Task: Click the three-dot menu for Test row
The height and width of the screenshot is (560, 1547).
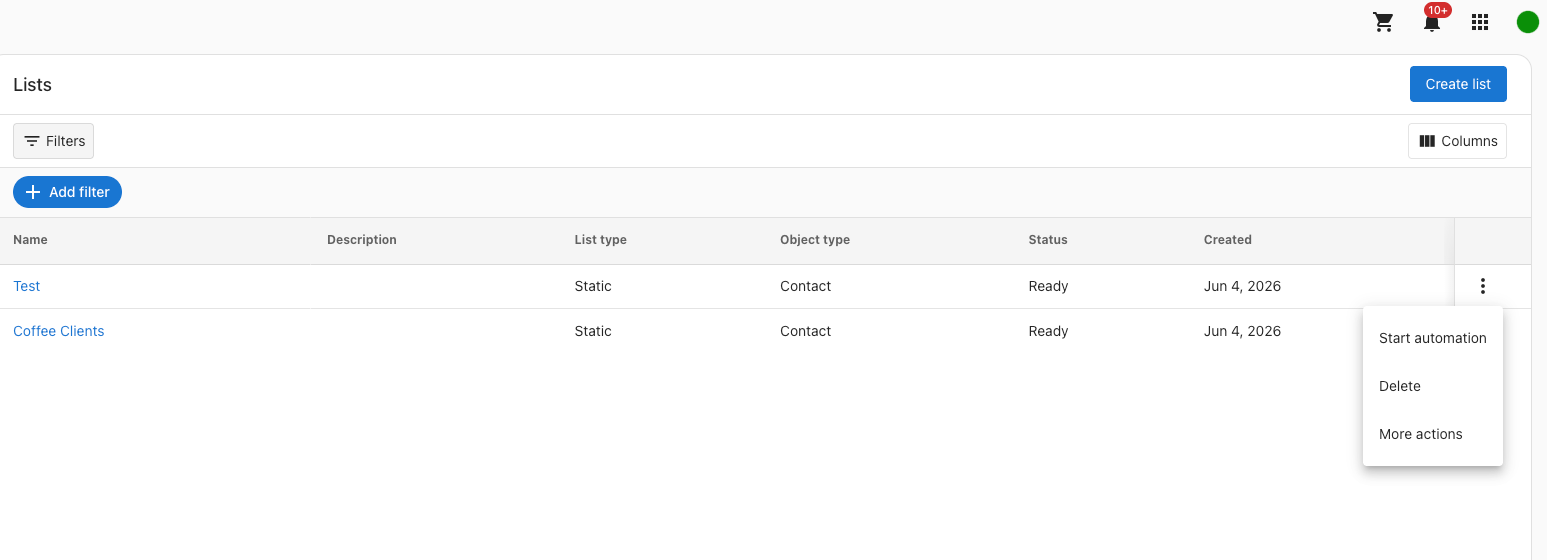Action: [x=1482, y=286]
